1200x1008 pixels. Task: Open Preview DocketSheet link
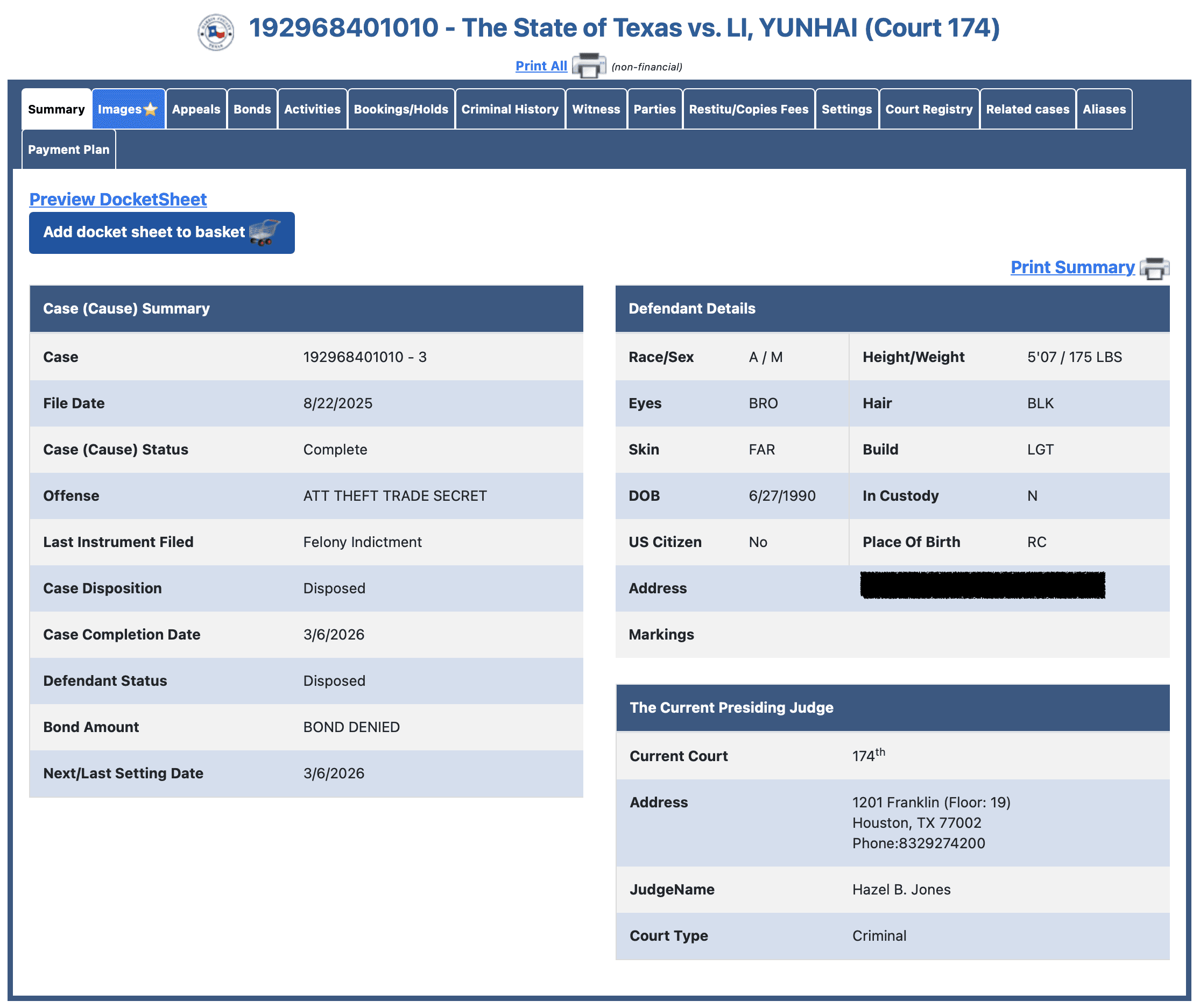(118, 200)
